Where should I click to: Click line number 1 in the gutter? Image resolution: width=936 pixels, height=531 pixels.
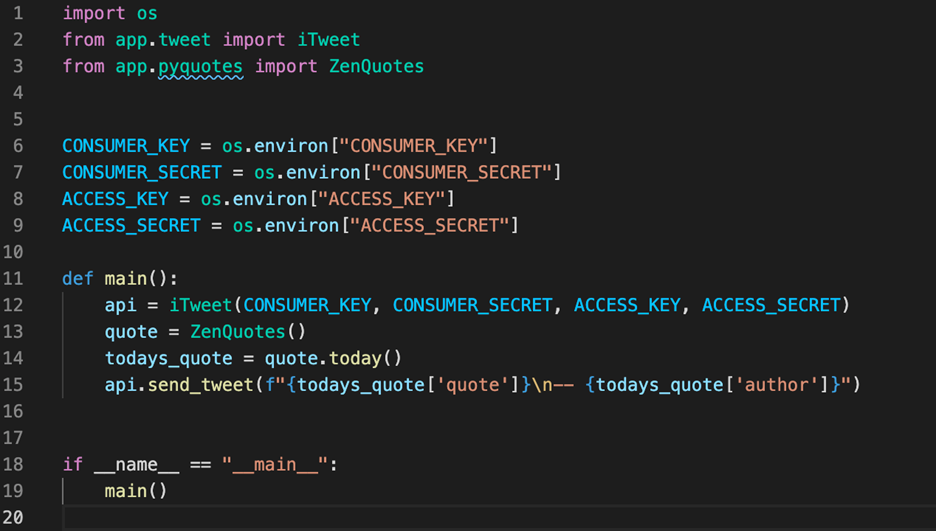point(17,14)
